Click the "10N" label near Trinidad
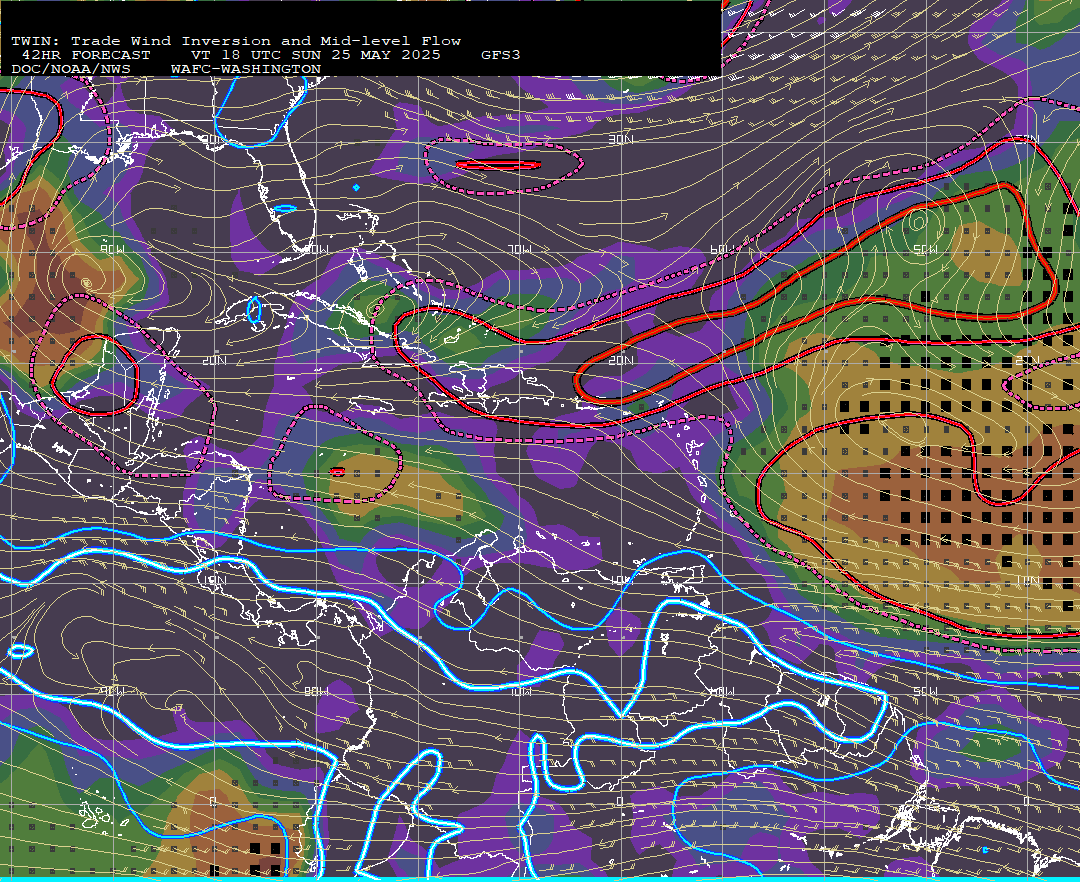This screenshot has width=1080, height=882. (621, 580)
